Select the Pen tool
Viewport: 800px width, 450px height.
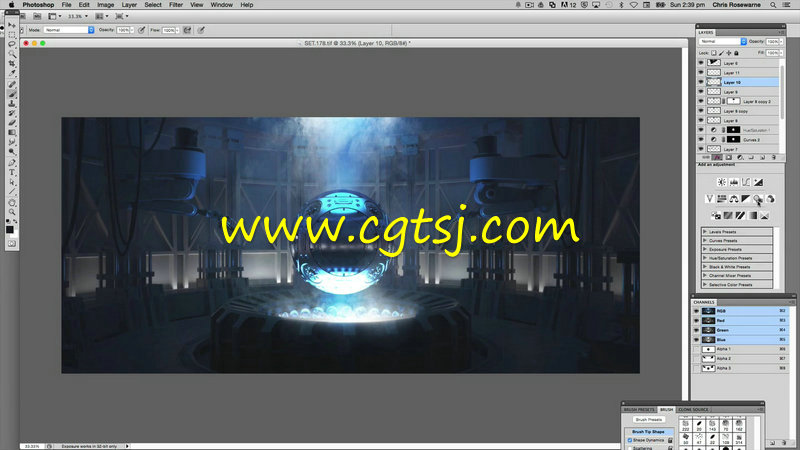(12, 163)
